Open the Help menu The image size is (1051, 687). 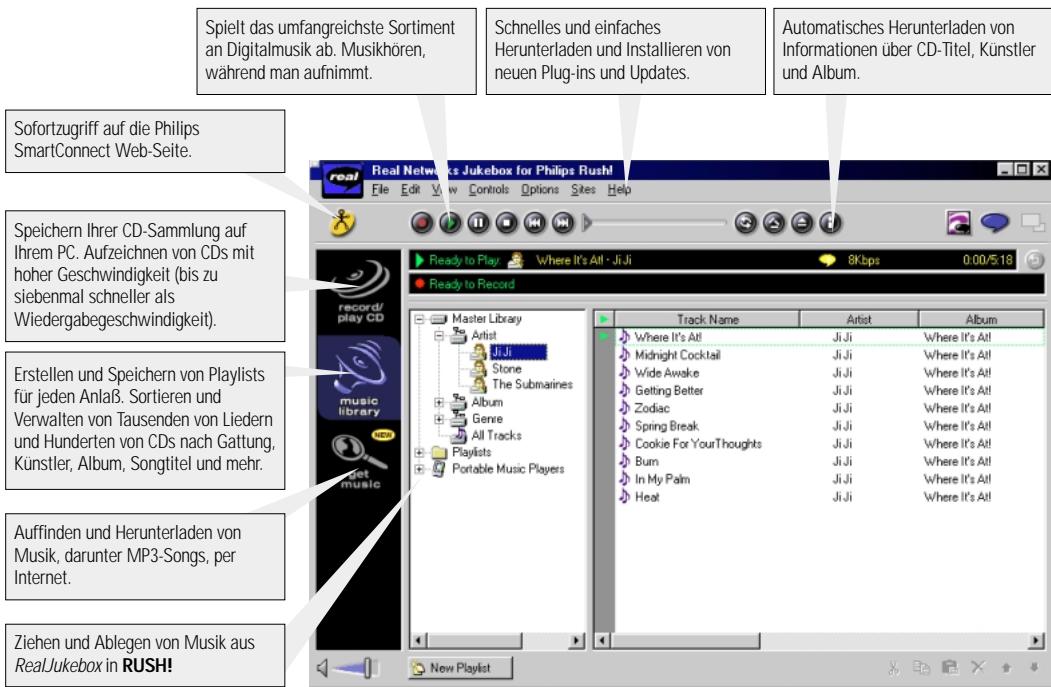(x=619, y=190)
